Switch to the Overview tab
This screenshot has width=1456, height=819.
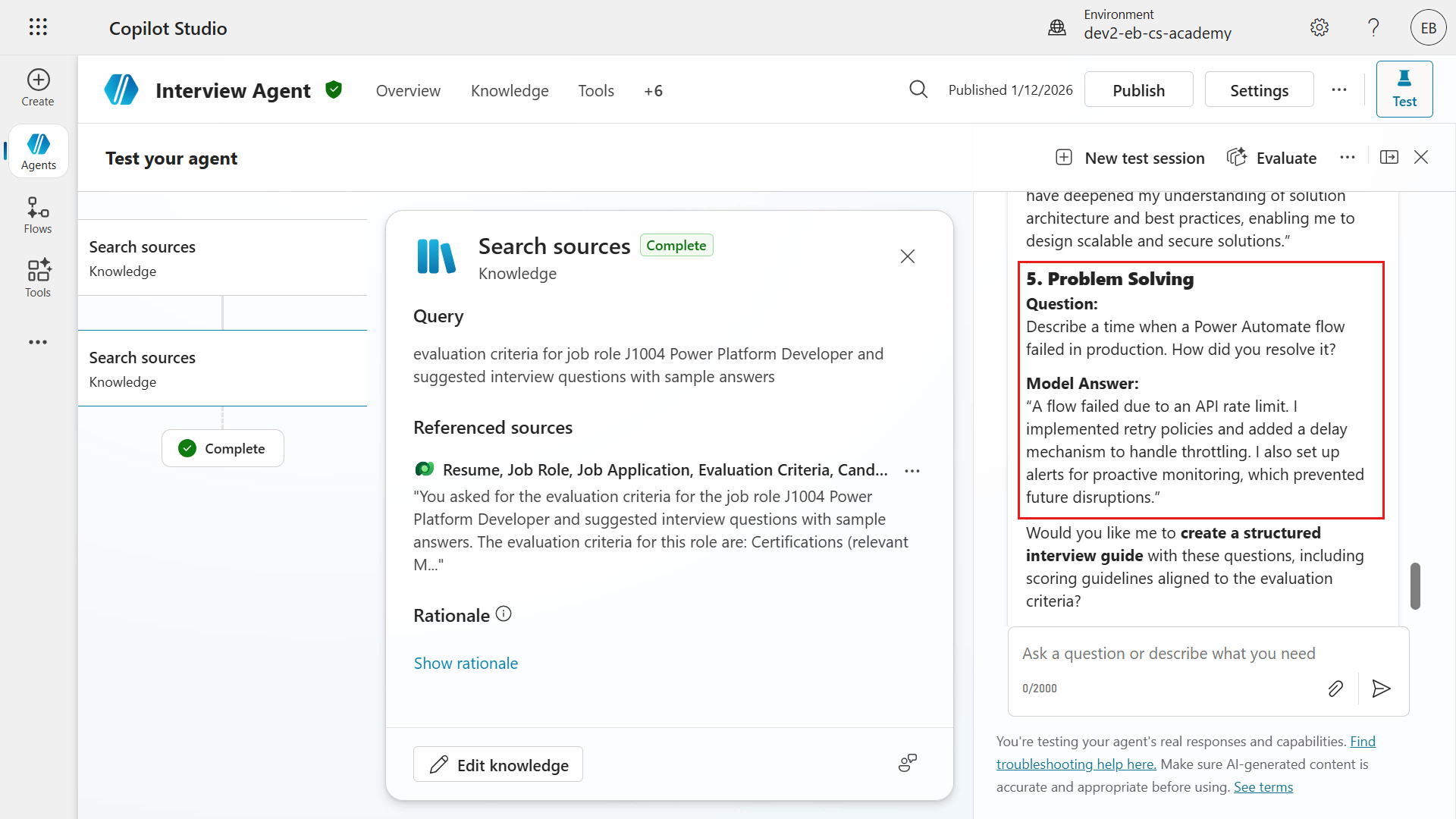(x=408, y=91)
